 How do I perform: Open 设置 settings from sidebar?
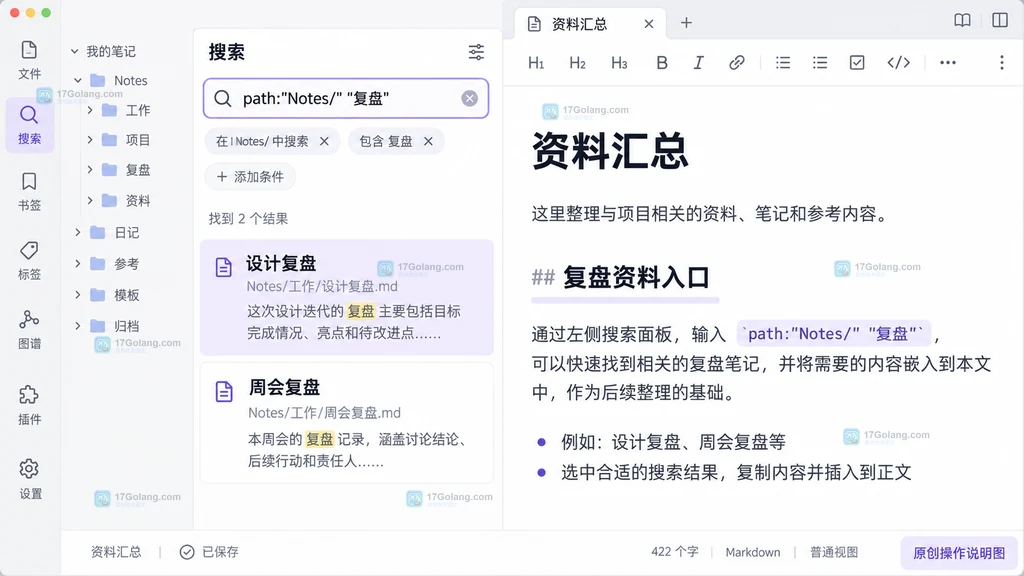tap(29, 479)
